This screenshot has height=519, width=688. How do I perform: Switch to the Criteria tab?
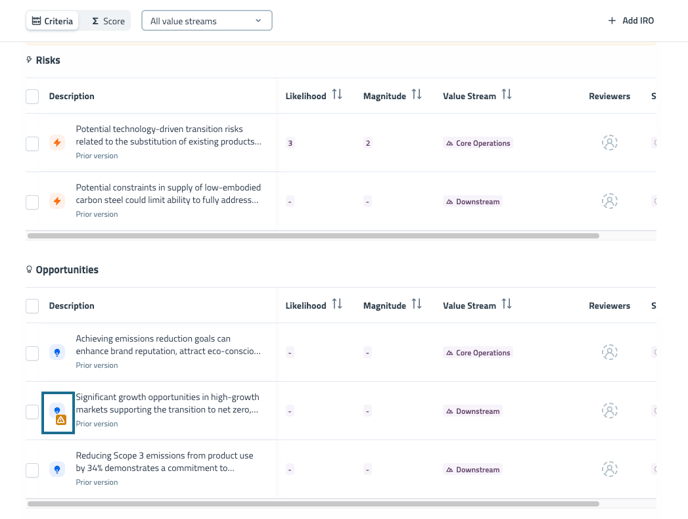point(52,21)
